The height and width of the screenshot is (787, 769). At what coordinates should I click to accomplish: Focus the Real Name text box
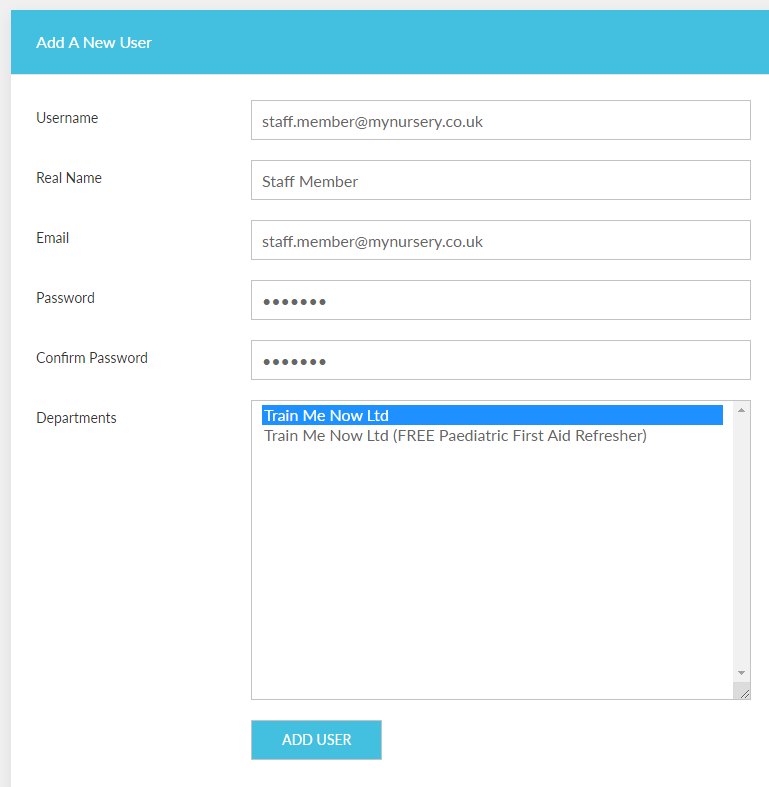tap(500, 180)
